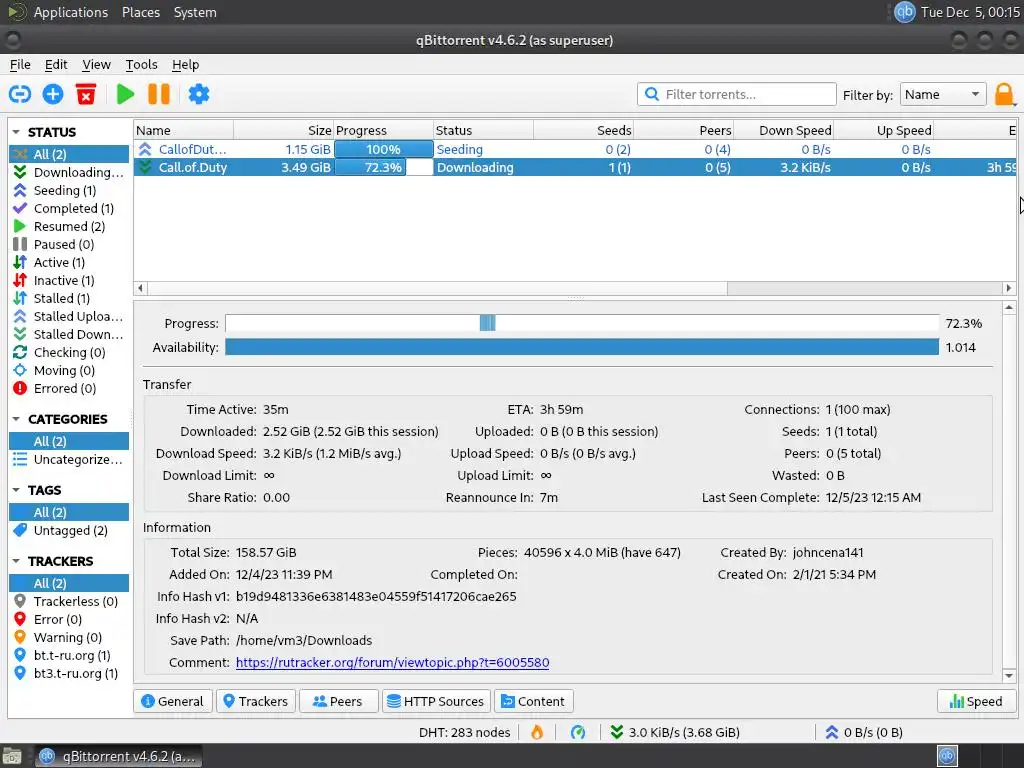Select the Call.of.Duty downloading torrent row

(575, 167)
